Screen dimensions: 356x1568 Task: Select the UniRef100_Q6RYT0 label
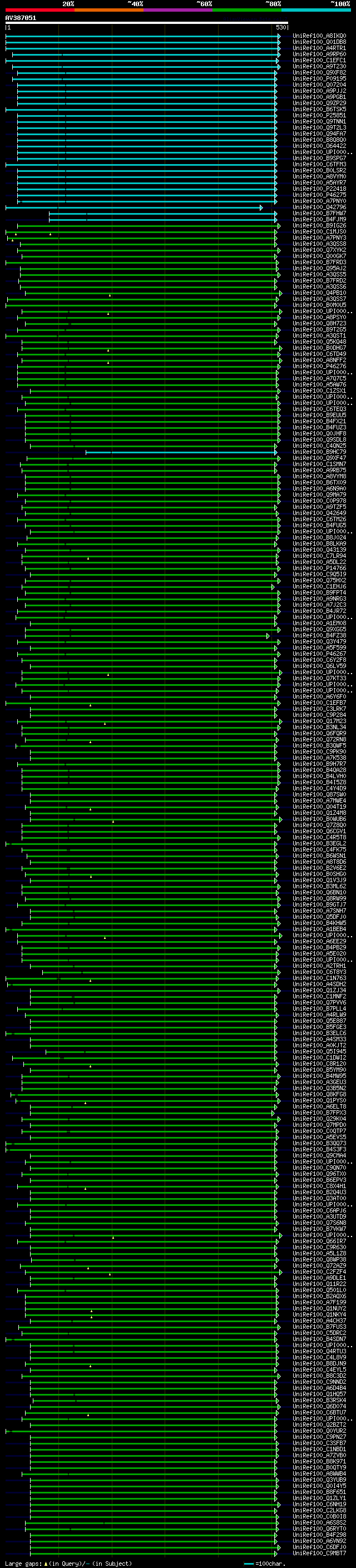(x=319, y=1529)
